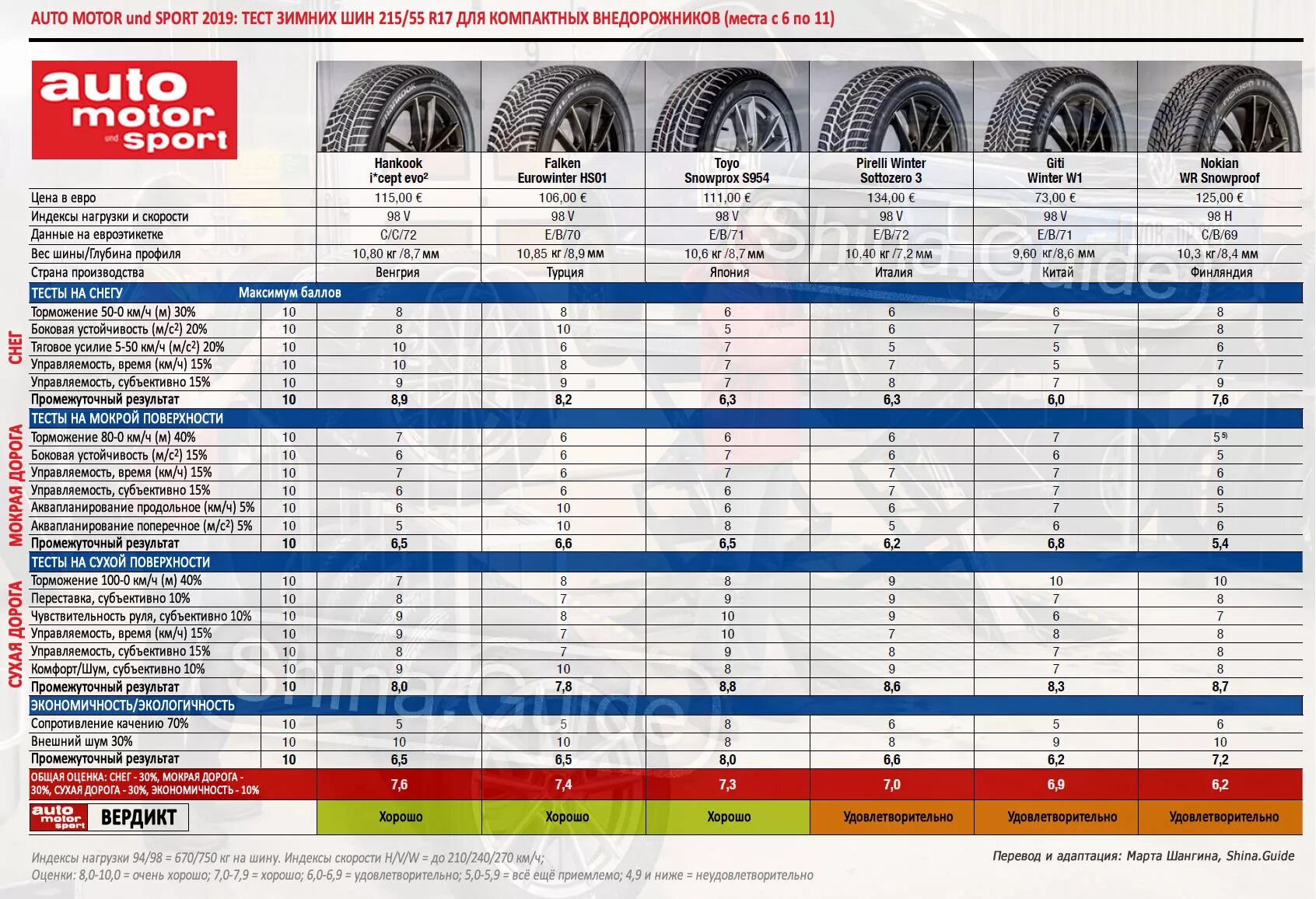Click Toyo dry subtotal 8,8
This screenshot has height=899, width=1316.
(x=727, y=687)
